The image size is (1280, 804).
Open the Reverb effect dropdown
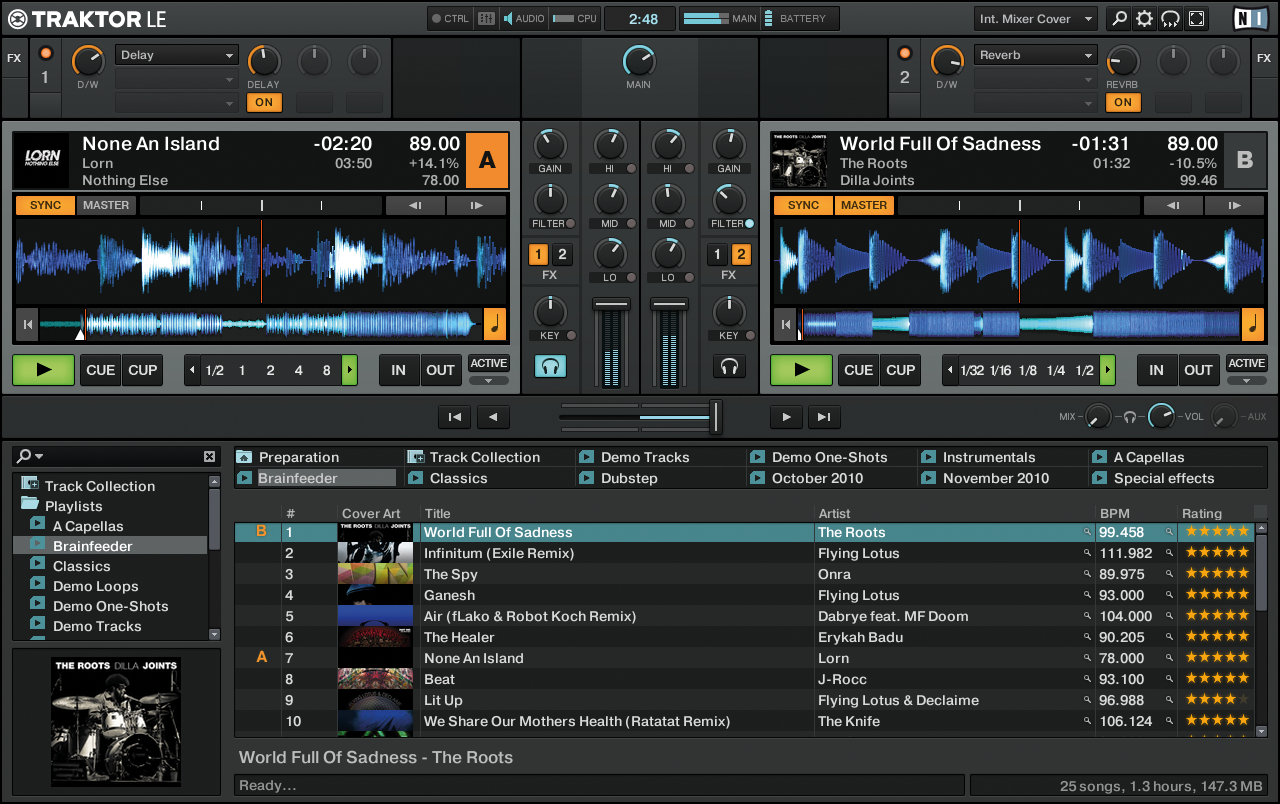(1036, 55)
